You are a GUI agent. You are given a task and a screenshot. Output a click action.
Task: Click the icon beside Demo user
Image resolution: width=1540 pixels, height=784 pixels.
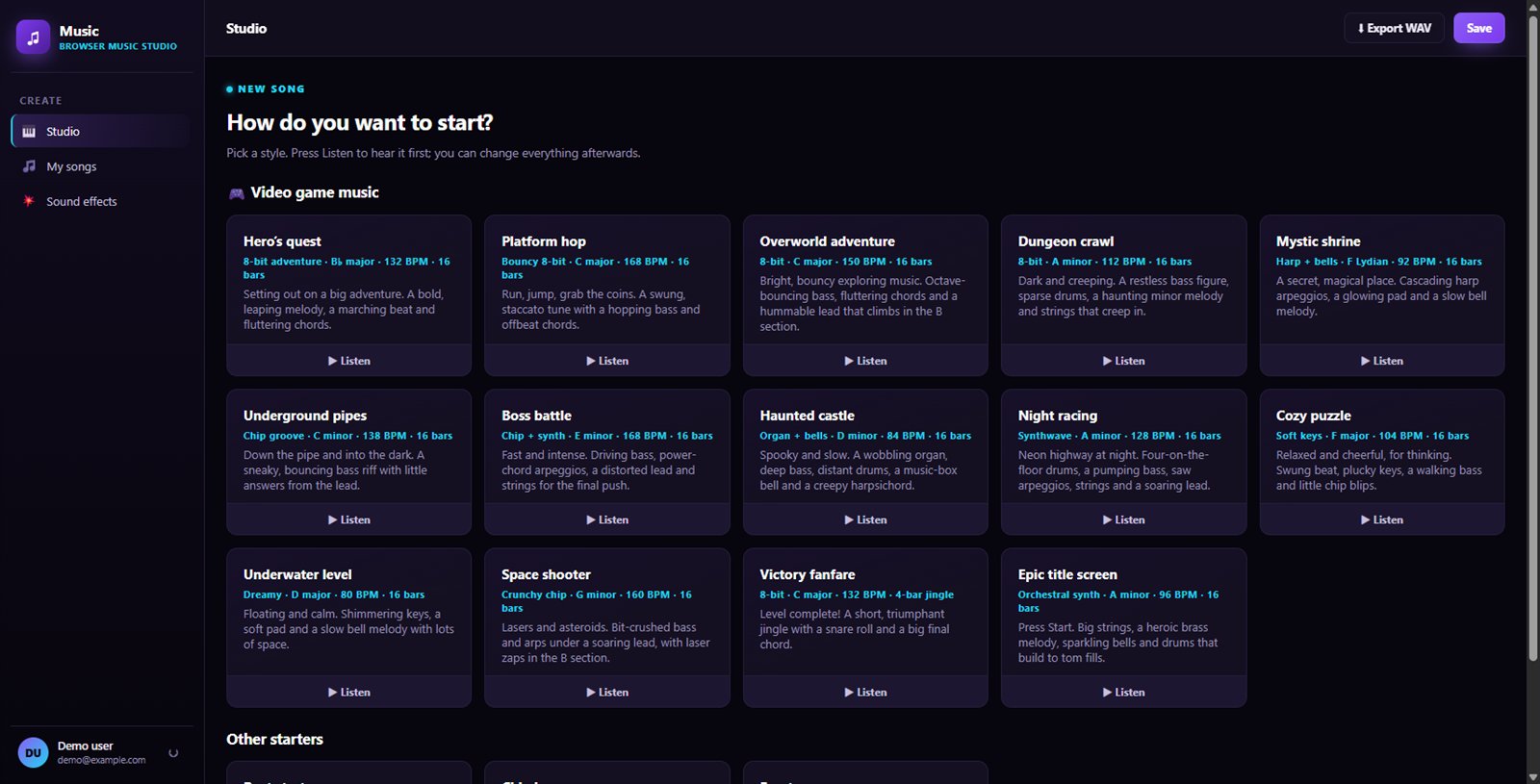click(173, 753)
